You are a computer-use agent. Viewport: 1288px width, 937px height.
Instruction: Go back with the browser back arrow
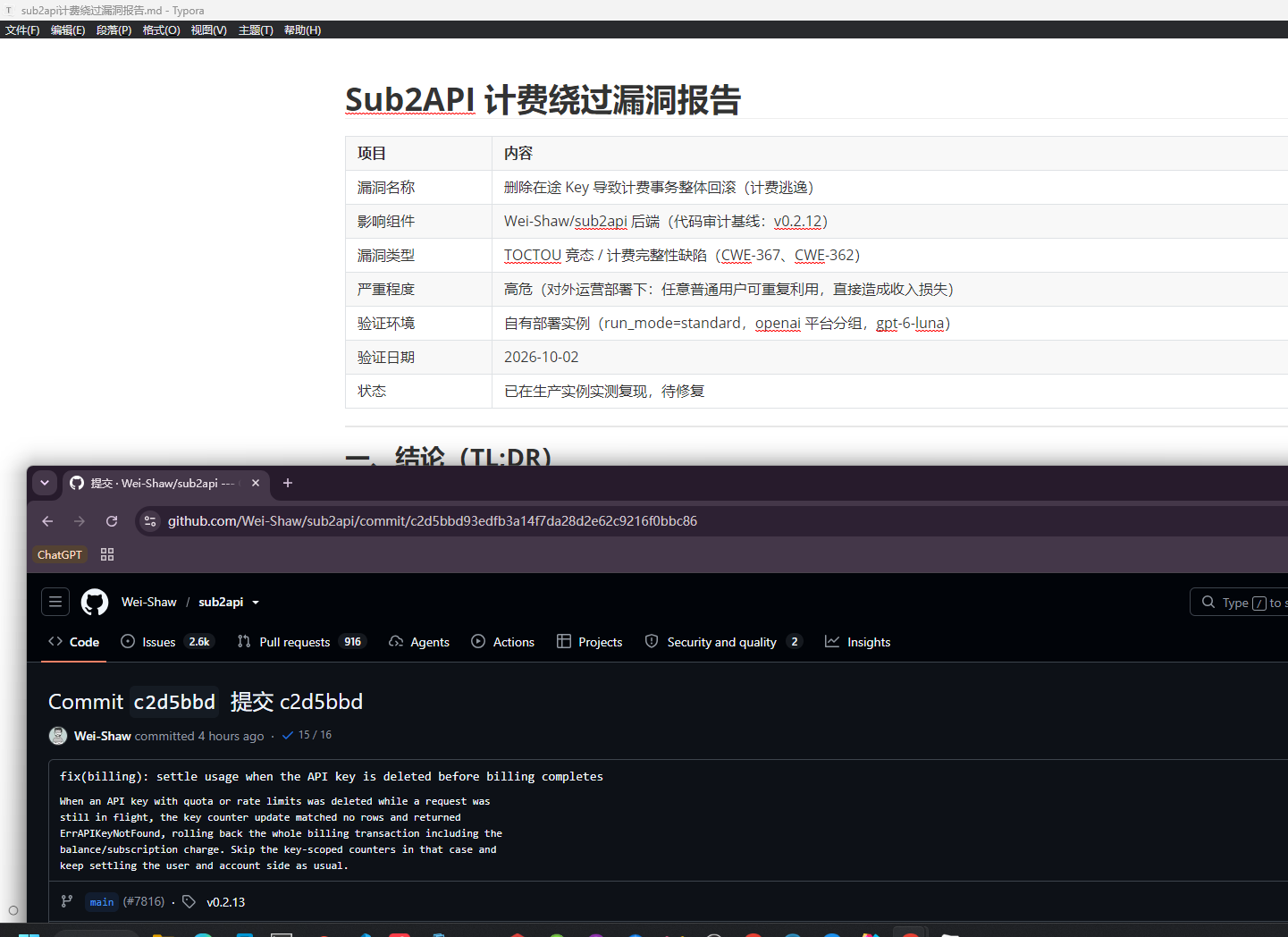[47, 521]
